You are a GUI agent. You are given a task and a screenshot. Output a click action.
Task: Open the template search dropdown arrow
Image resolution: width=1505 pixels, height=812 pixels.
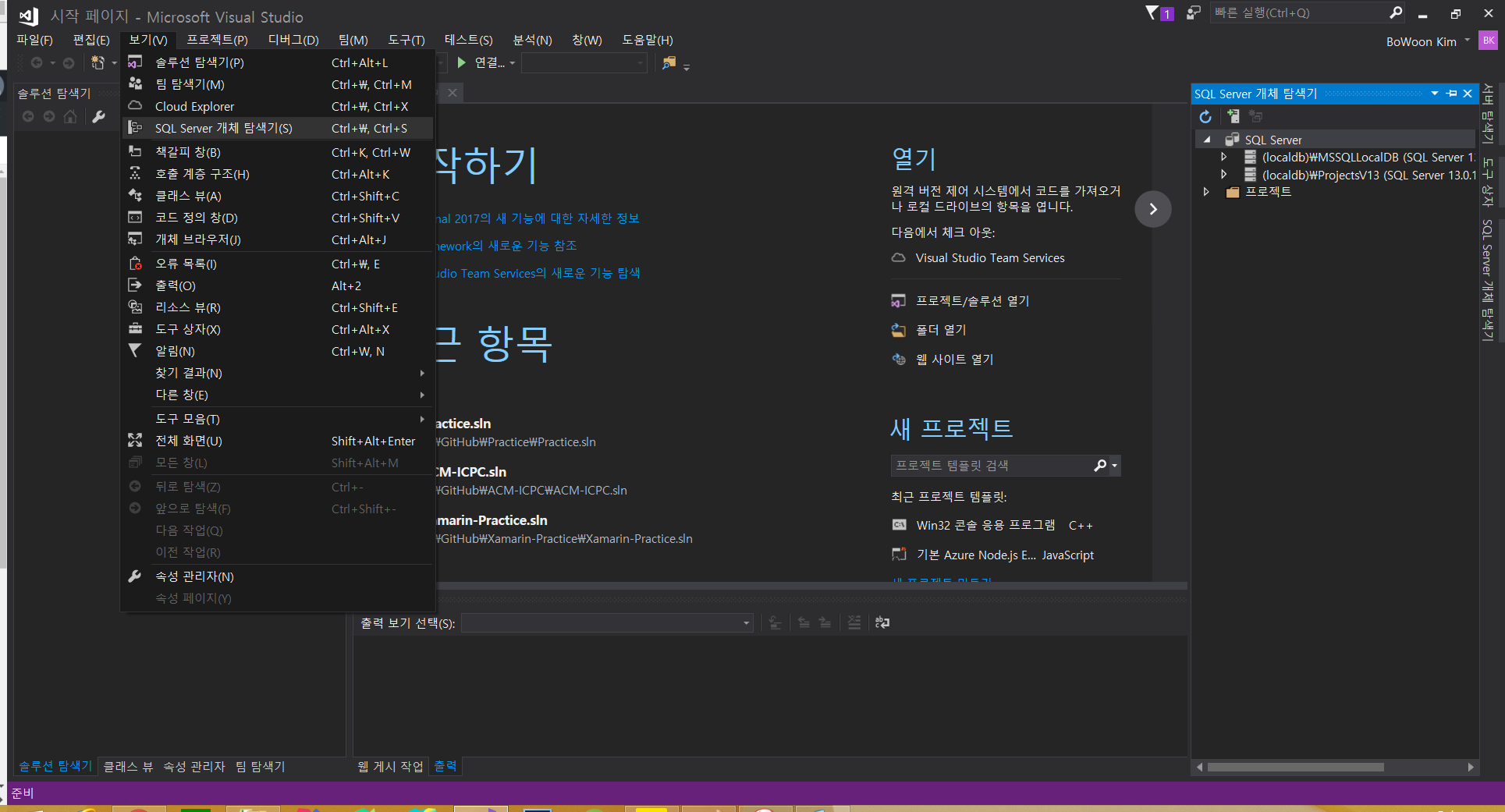[x=1115, y=466]
